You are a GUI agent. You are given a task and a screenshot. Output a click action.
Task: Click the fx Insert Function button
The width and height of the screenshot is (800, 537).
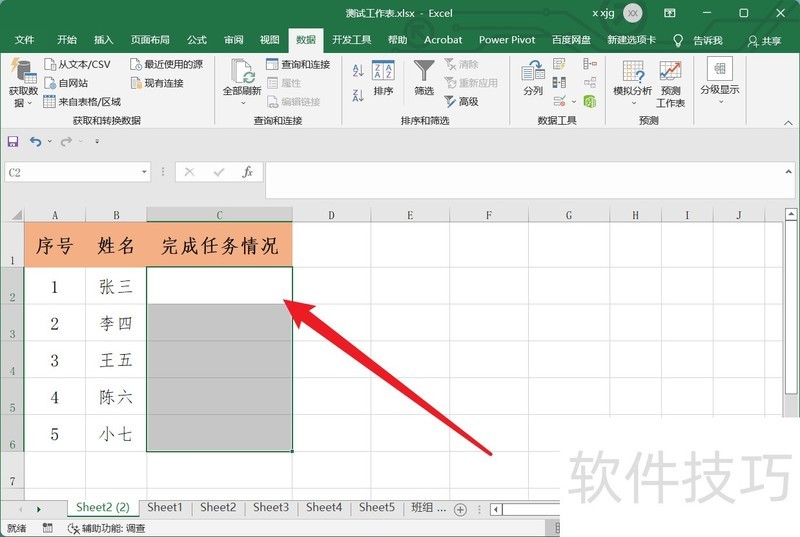click(x=247, y=172)
